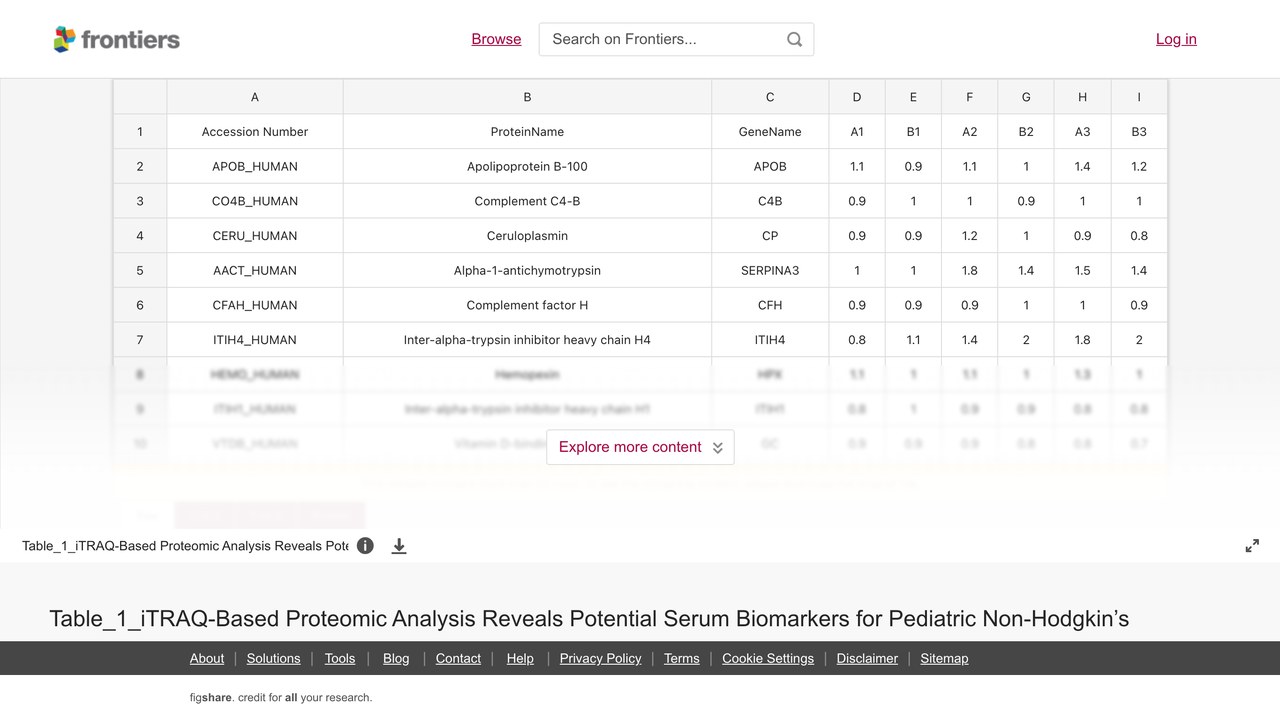
Task: Open the Browse link
Action: [496, 39]
